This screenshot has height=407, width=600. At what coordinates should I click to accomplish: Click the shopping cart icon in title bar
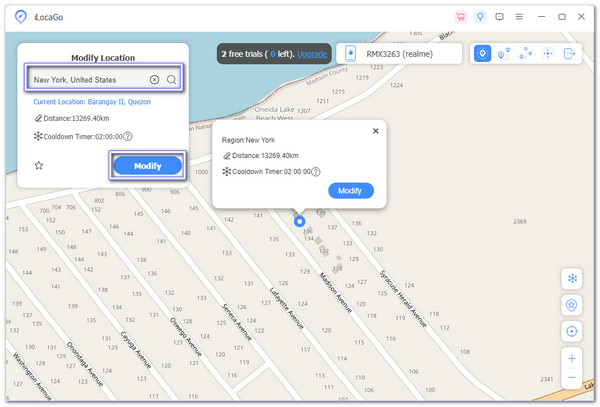(461, 17)
